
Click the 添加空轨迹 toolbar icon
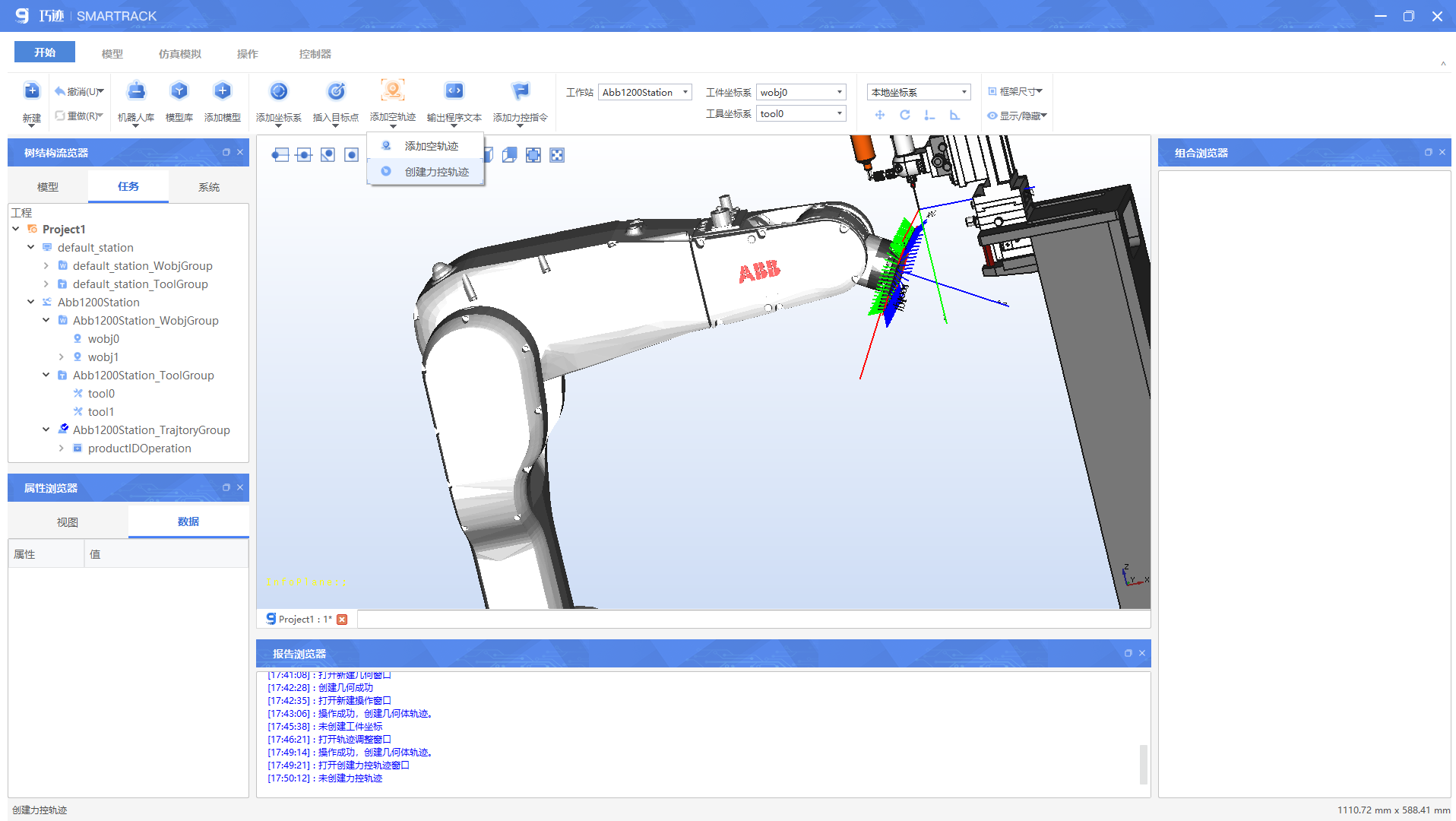point(393,90)
